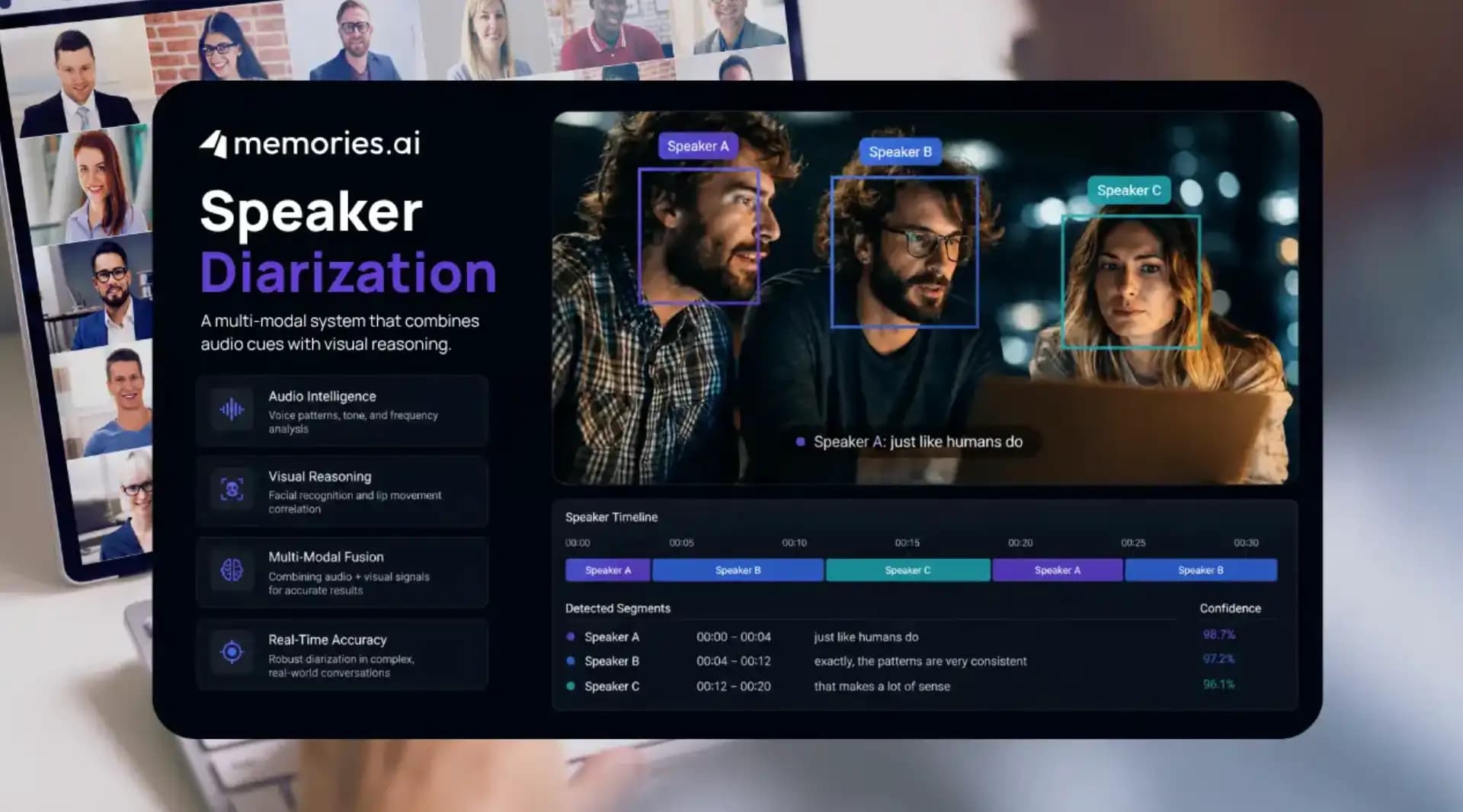Select second Speaker A segment after 00:20
The image size is (1463, 812).
tap(1057, 571)
